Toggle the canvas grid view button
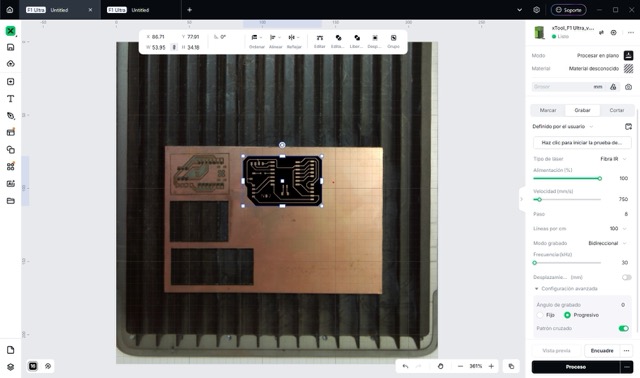This screenshot has width=640, height=378. click(33, 366)
